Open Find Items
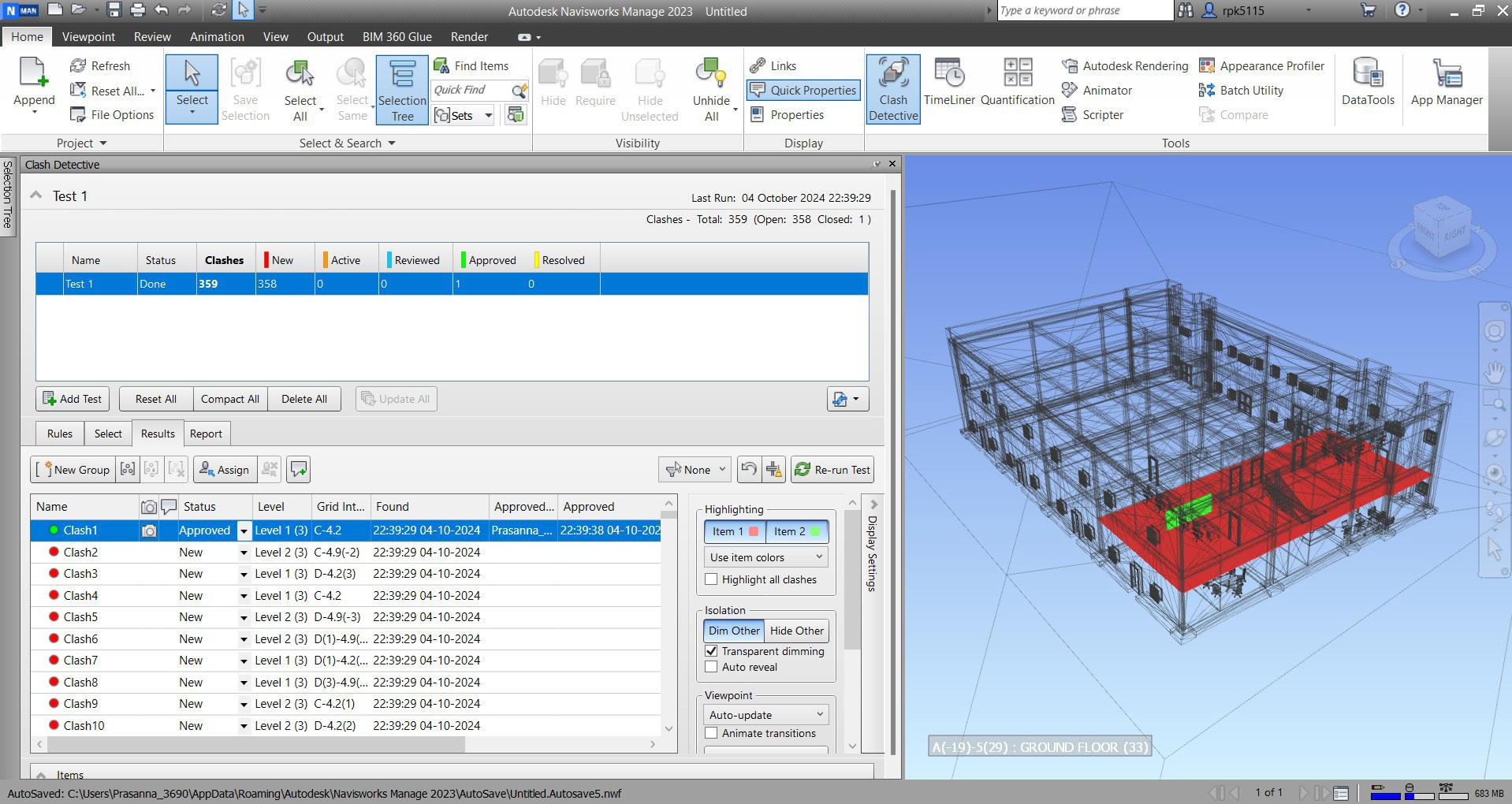Image resolution: width=1512 pixels, height=804 pixels. click(471, 66)
